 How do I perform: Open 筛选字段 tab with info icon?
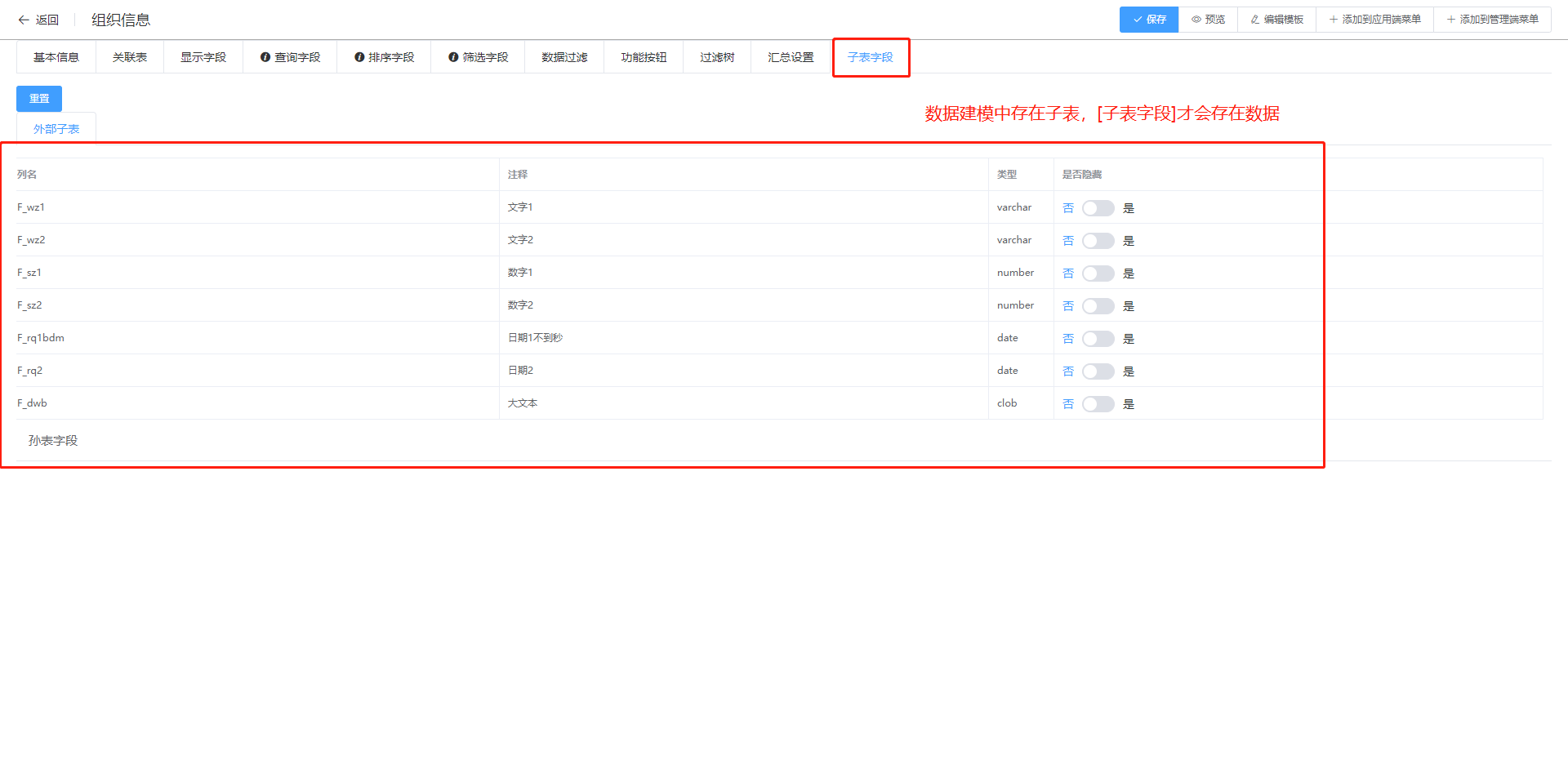pos(478,57)
